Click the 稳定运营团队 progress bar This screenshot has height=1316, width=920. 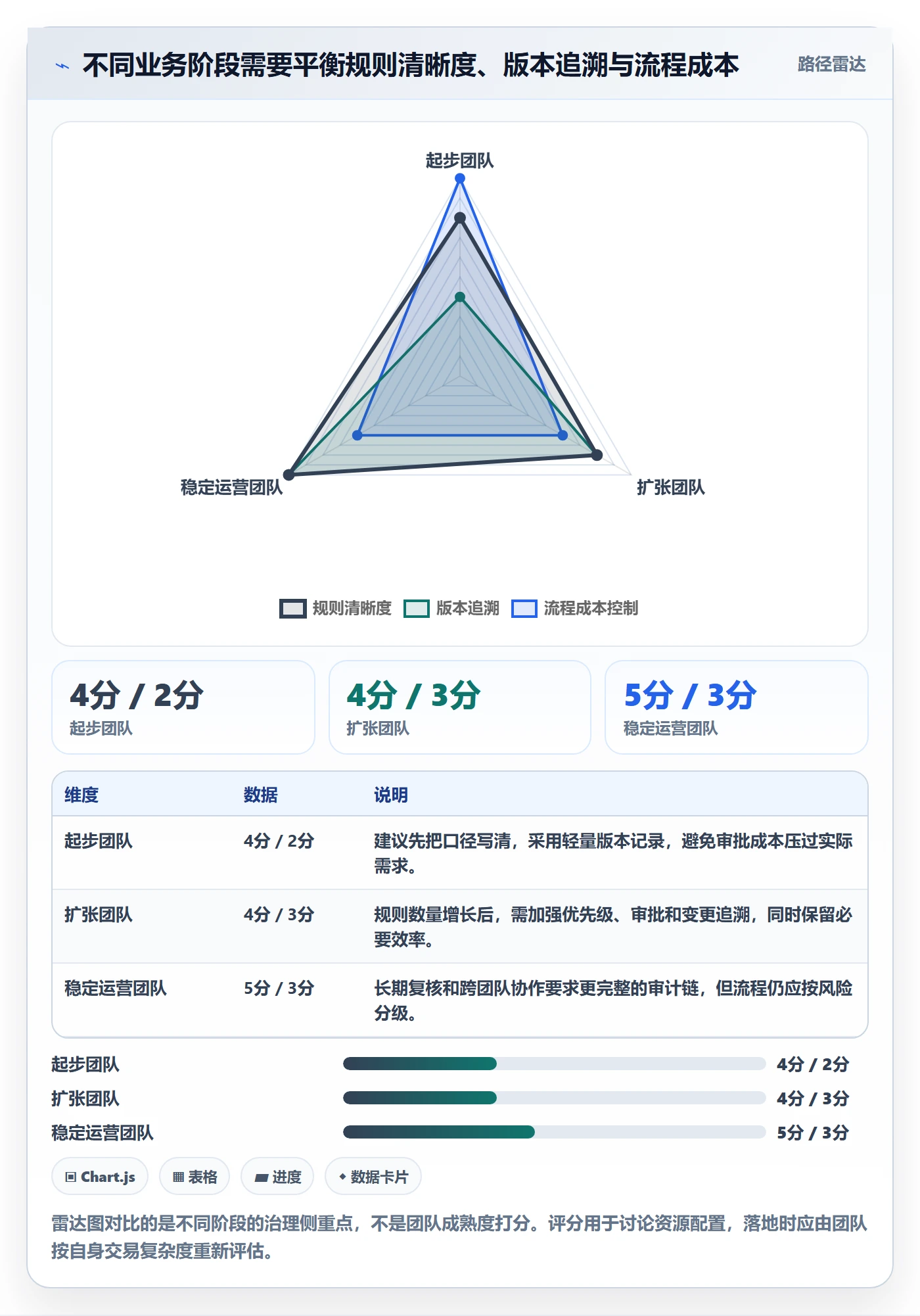point(555,1132)
